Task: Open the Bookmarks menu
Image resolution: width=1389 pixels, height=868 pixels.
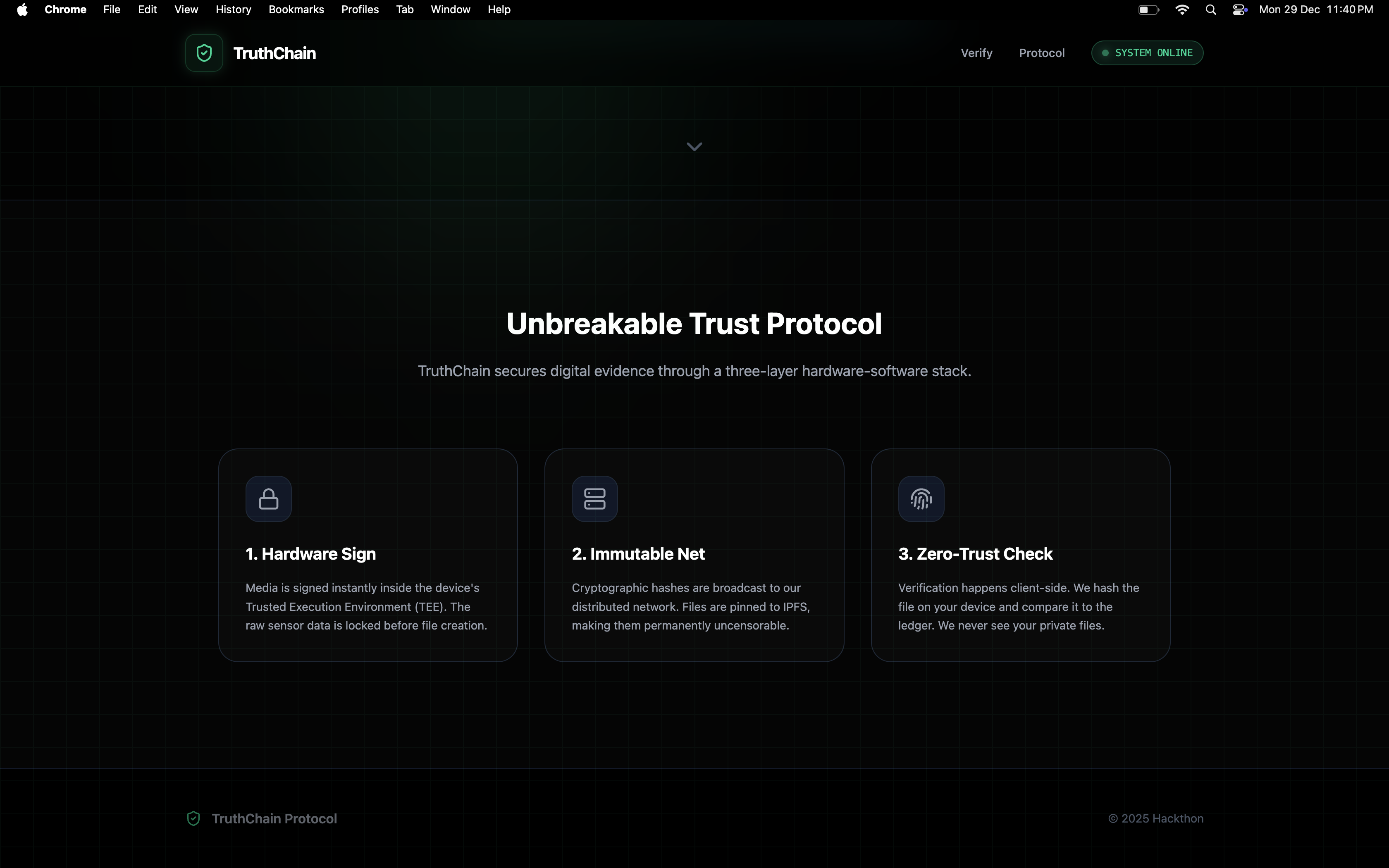Action: coord(296,10)
